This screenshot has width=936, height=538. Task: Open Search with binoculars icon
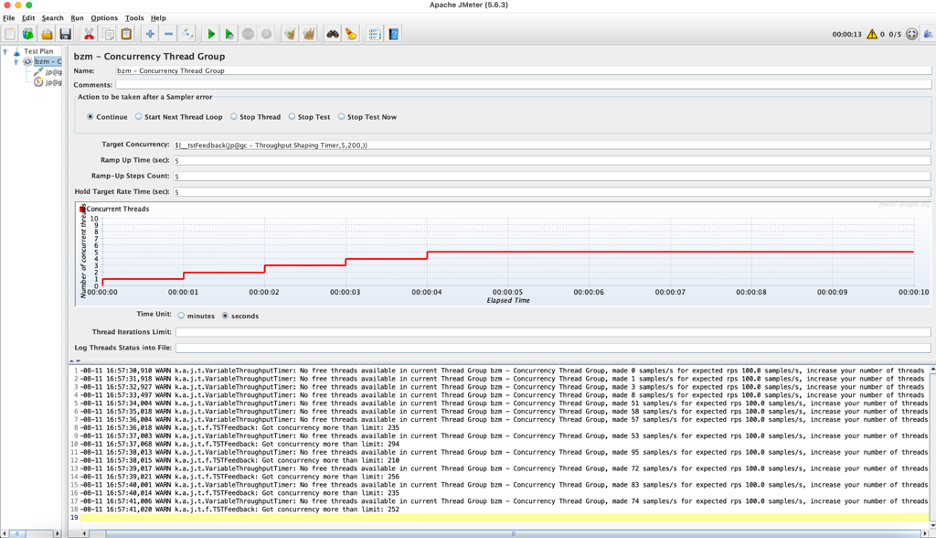click(332, 34)
